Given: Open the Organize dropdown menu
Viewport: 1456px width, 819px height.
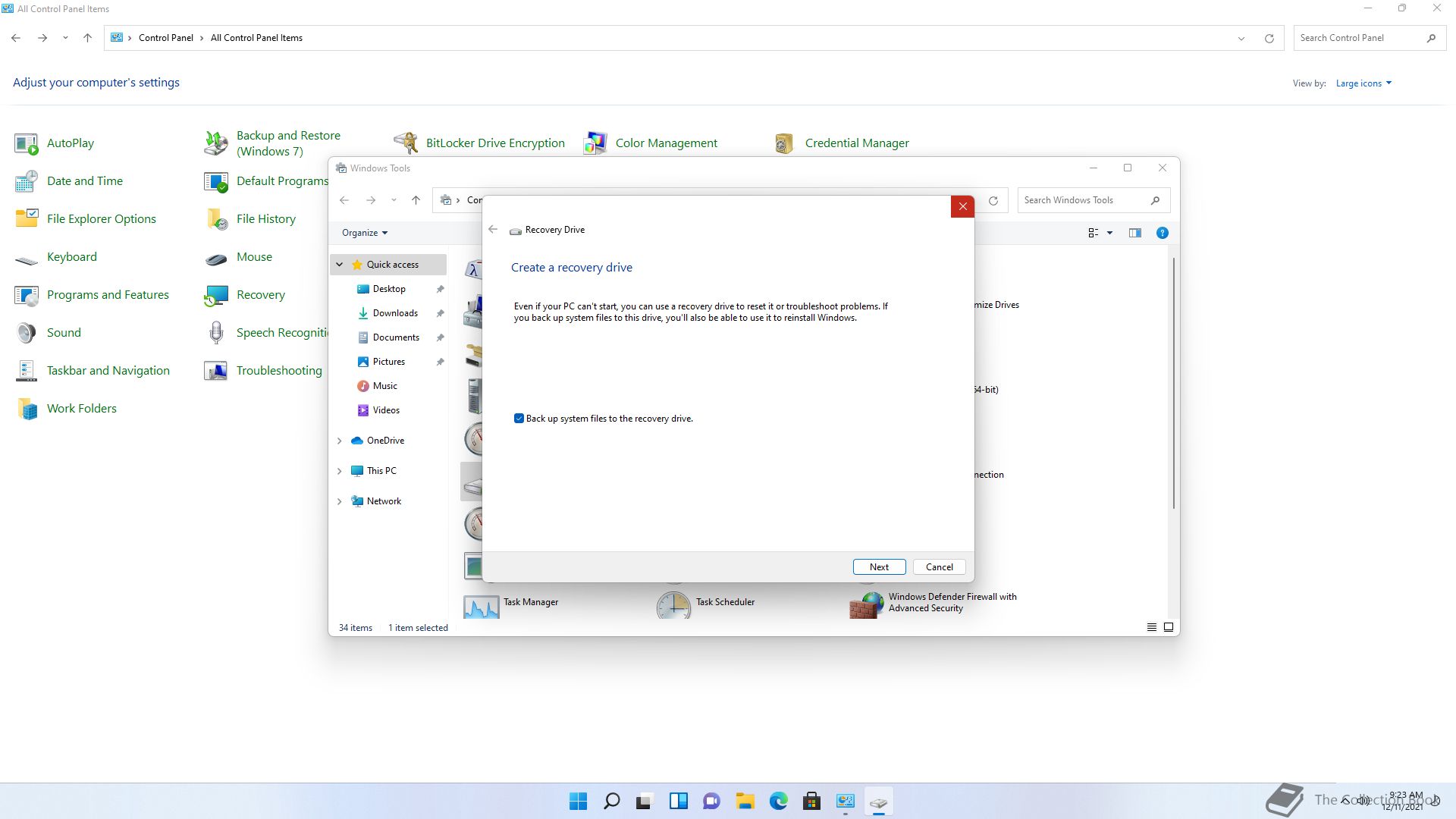Looking at the screenshot, I should click(364, 233).
